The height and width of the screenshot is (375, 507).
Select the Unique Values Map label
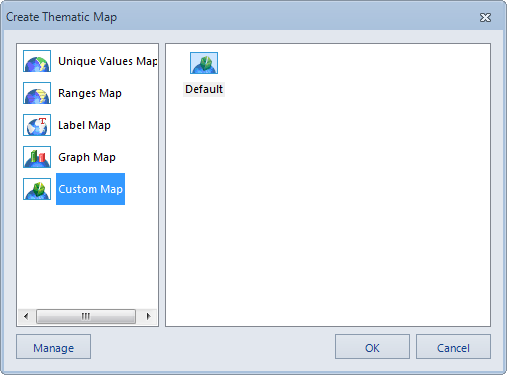point(108,61)
